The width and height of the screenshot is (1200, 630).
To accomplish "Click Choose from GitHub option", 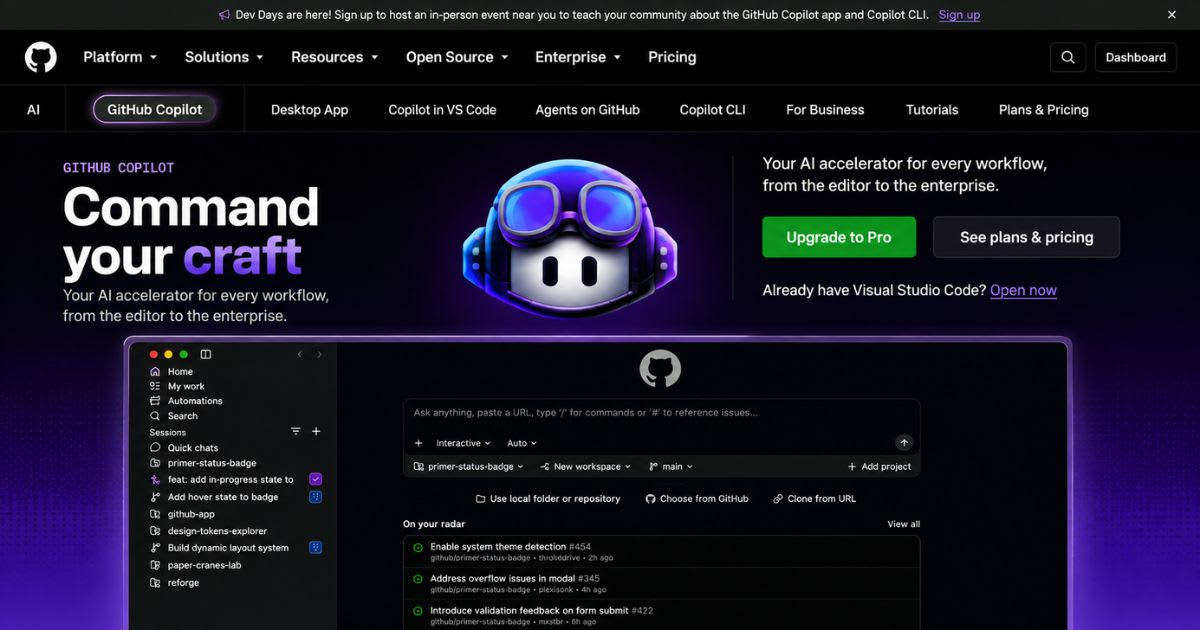I will point(697,498).
